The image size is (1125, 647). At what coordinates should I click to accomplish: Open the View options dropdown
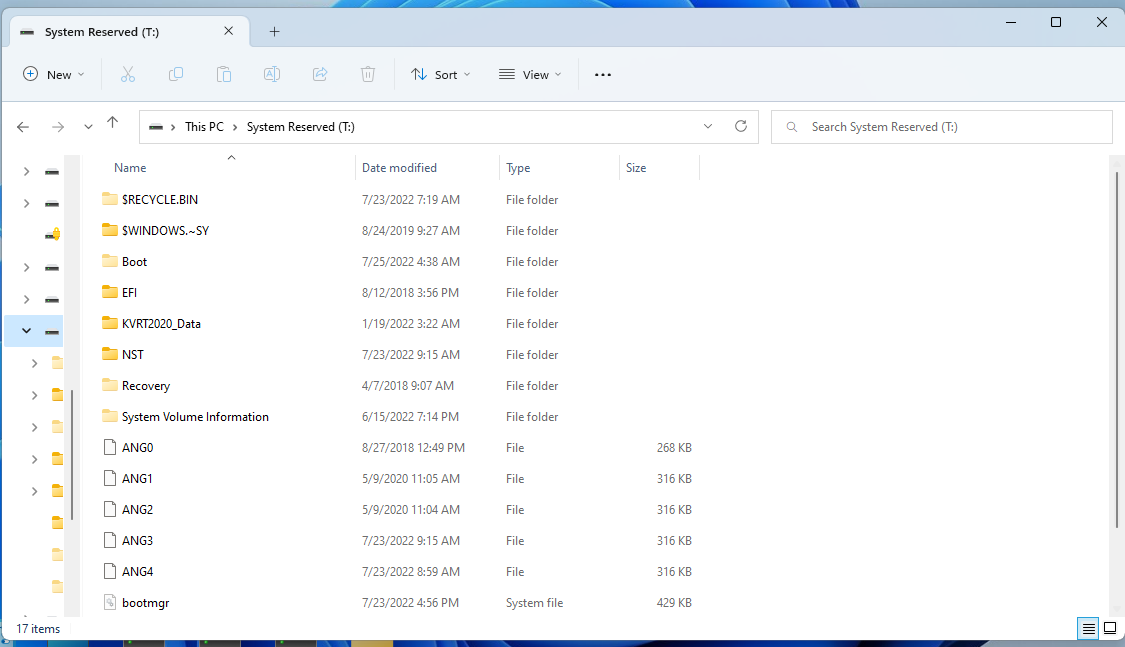coord(530,75)
